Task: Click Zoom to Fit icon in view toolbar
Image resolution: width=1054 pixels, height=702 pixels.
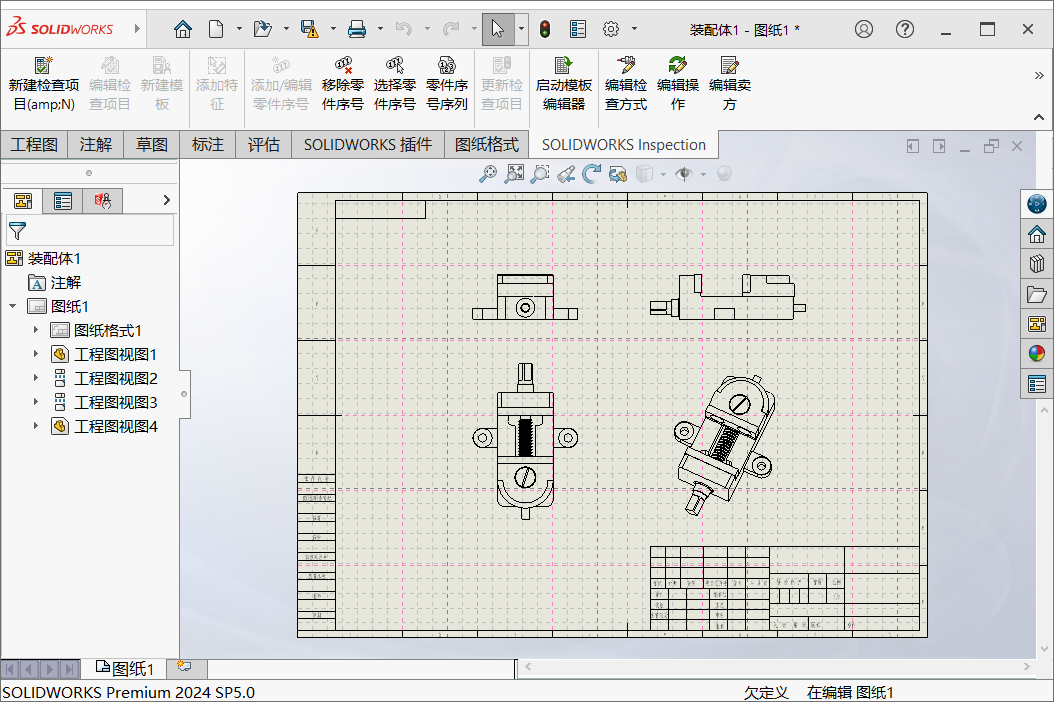Action: [x=487, y=174]
